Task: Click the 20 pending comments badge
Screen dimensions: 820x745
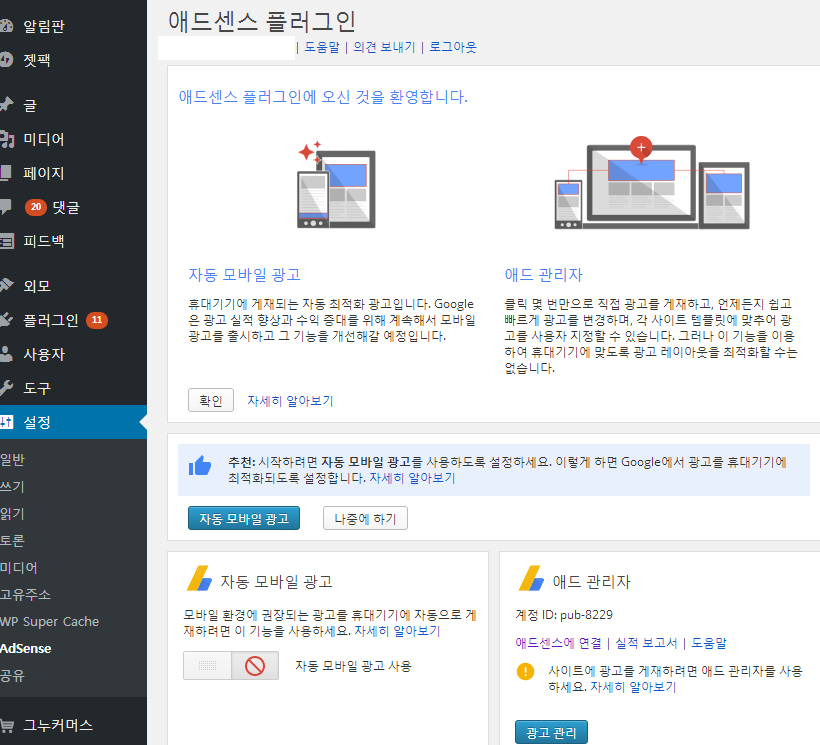Action: click(x=36, y=207)
